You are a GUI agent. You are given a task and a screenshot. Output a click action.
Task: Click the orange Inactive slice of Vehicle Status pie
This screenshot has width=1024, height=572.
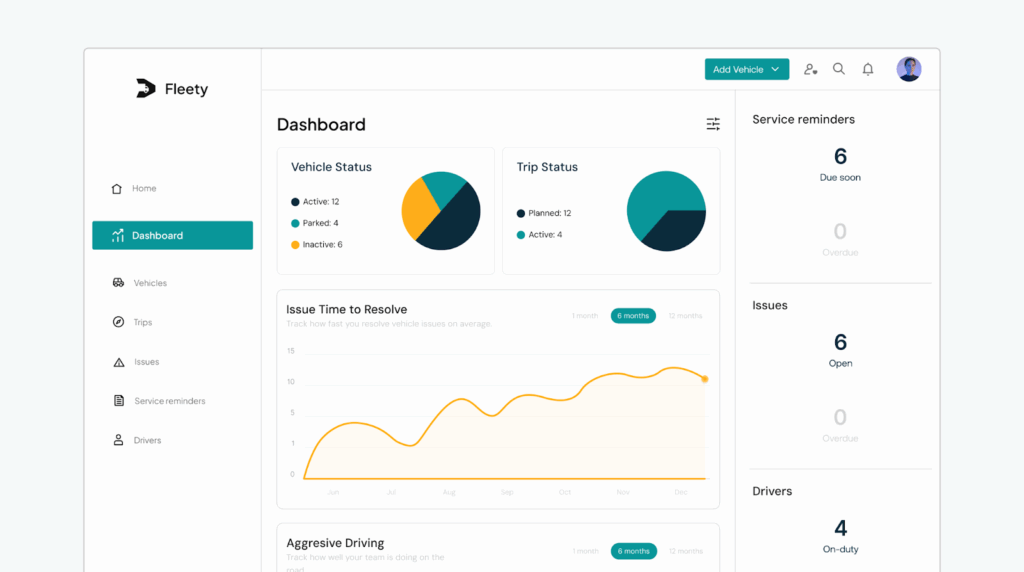click(417, 209)
